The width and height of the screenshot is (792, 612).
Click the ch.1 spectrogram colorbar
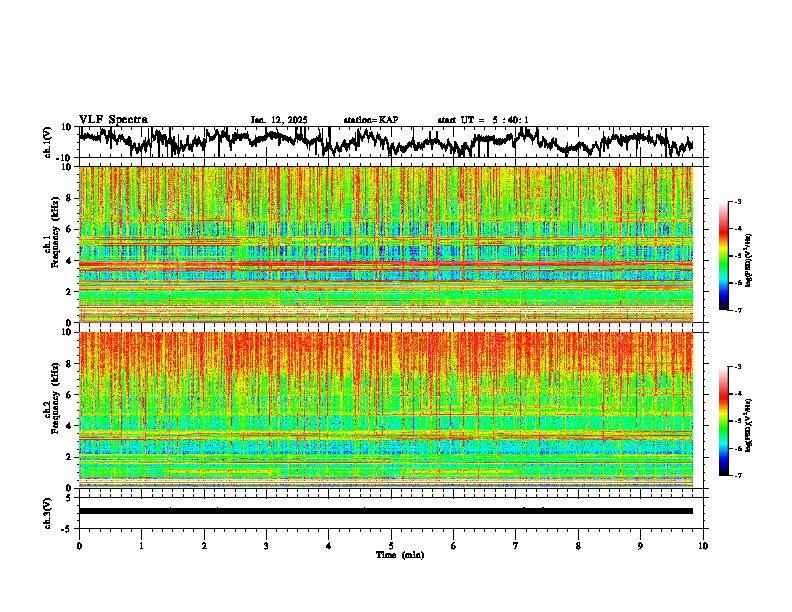[724, 256]
